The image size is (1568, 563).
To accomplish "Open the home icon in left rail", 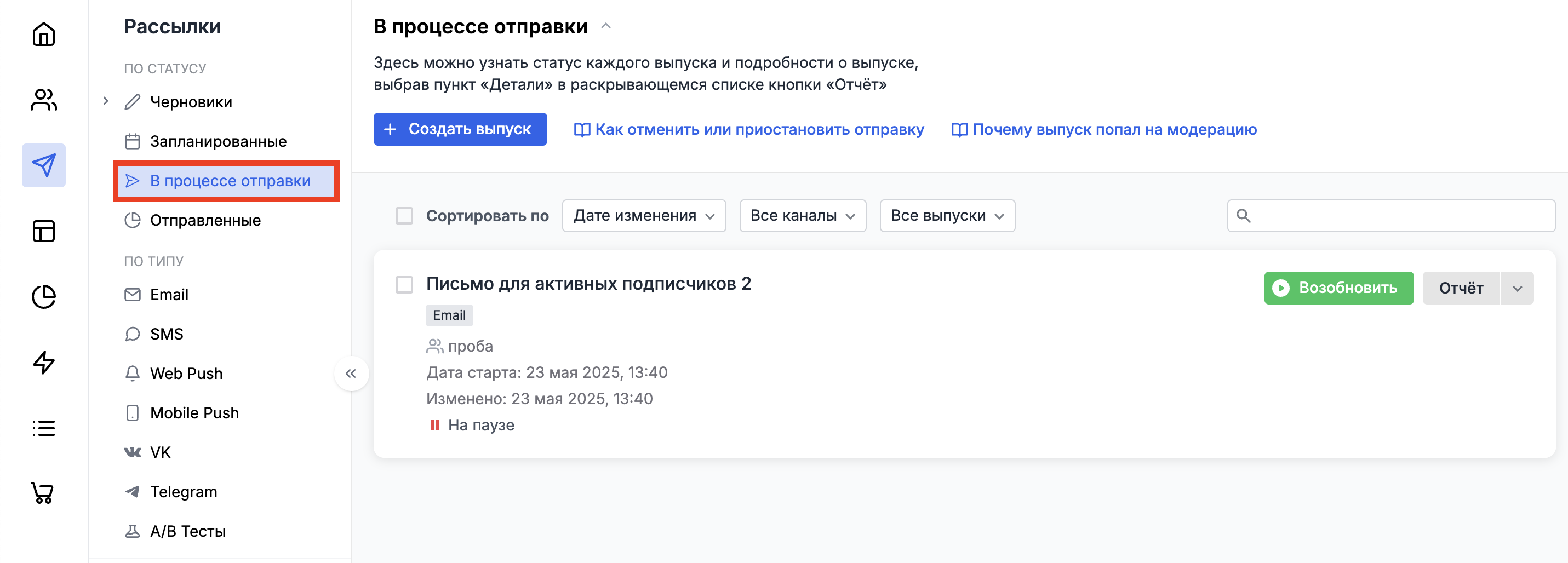I will [x=43, y=34].
